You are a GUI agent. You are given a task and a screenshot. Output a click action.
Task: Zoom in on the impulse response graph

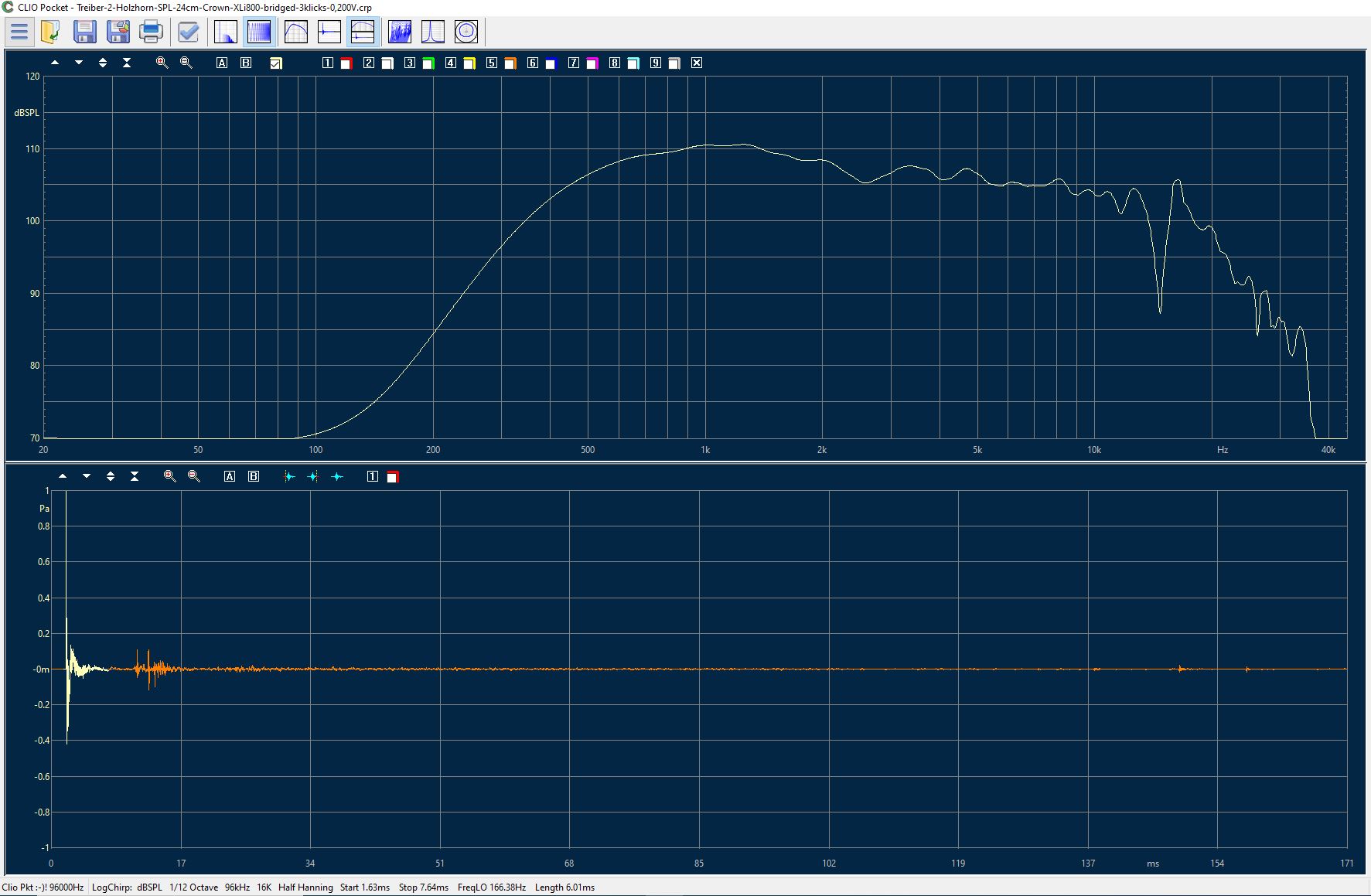[170, 476]
